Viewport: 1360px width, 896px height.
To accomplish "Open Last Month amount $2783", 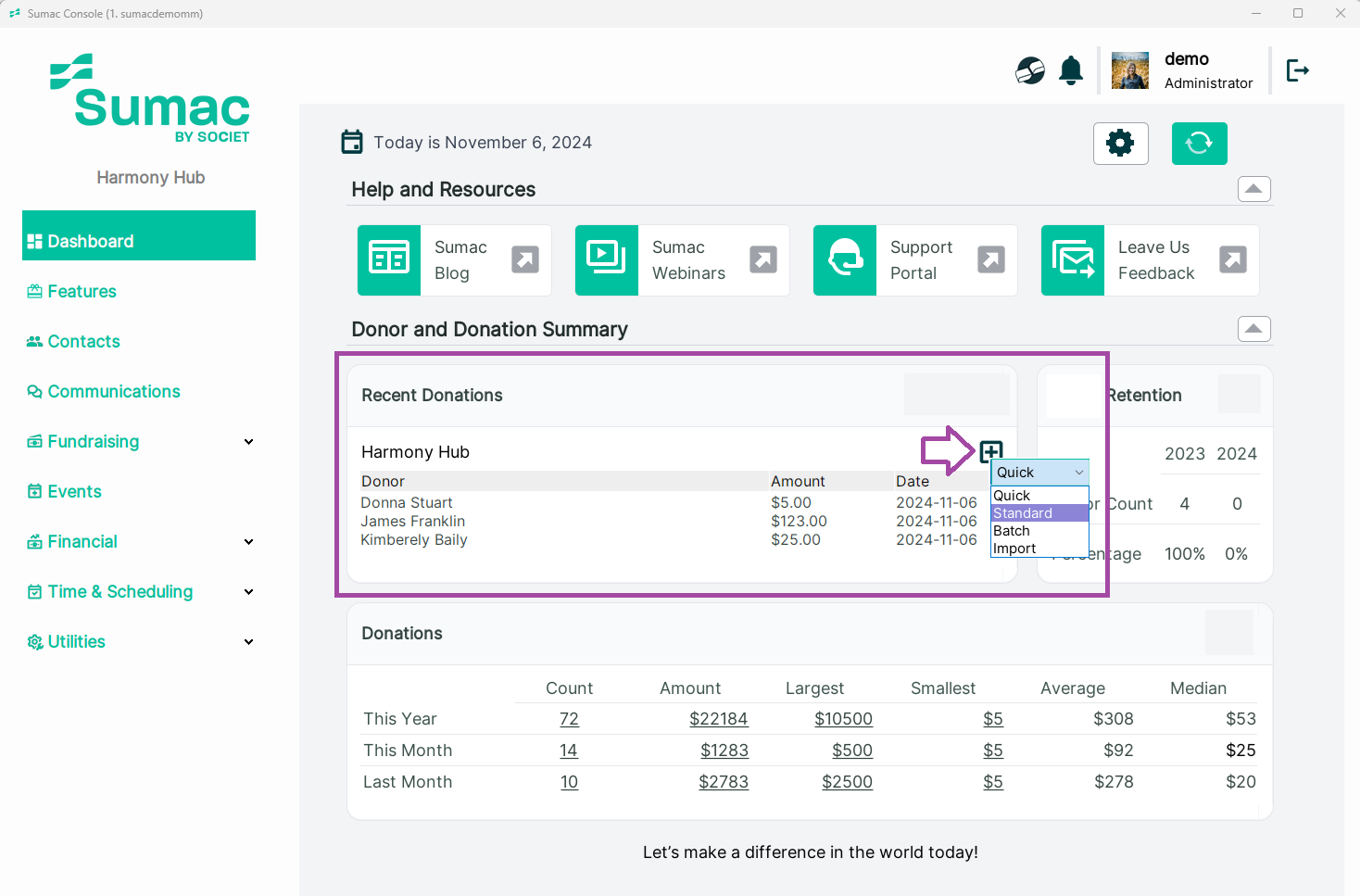I will click(724, 782).
